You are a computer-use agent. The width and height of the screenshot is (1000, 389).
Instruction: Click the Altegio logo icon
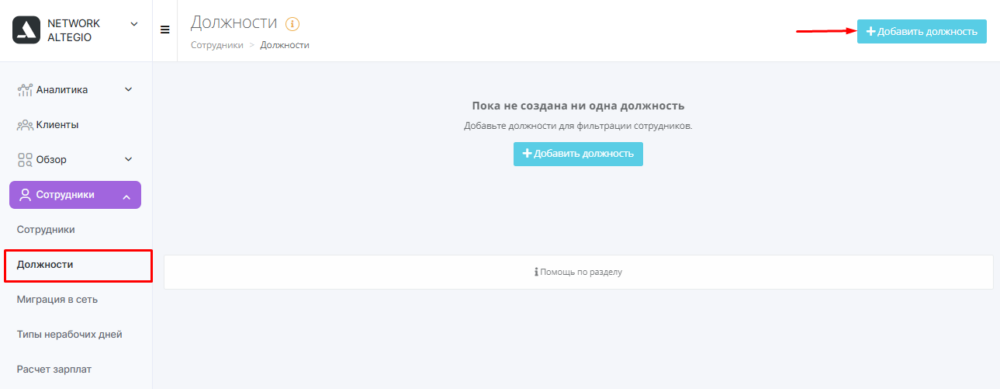click(x=26, y=30)
